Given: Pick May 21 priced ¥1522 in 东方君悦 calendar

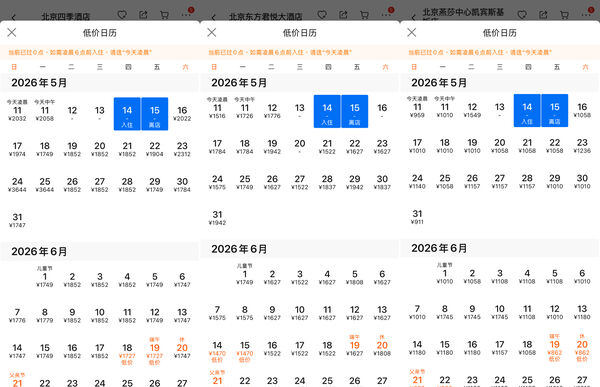Looking at the screenshot, I should click(x=327, y=147).
